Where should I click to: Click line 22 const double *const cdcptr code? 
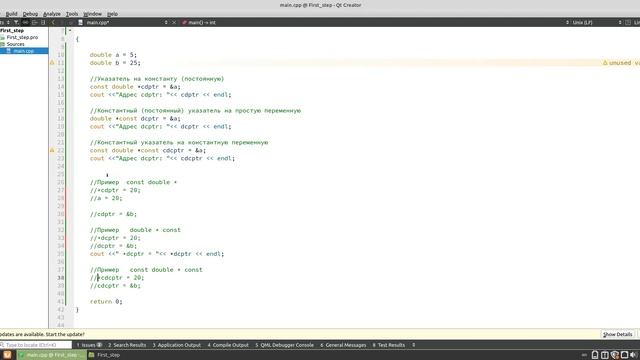148,150
